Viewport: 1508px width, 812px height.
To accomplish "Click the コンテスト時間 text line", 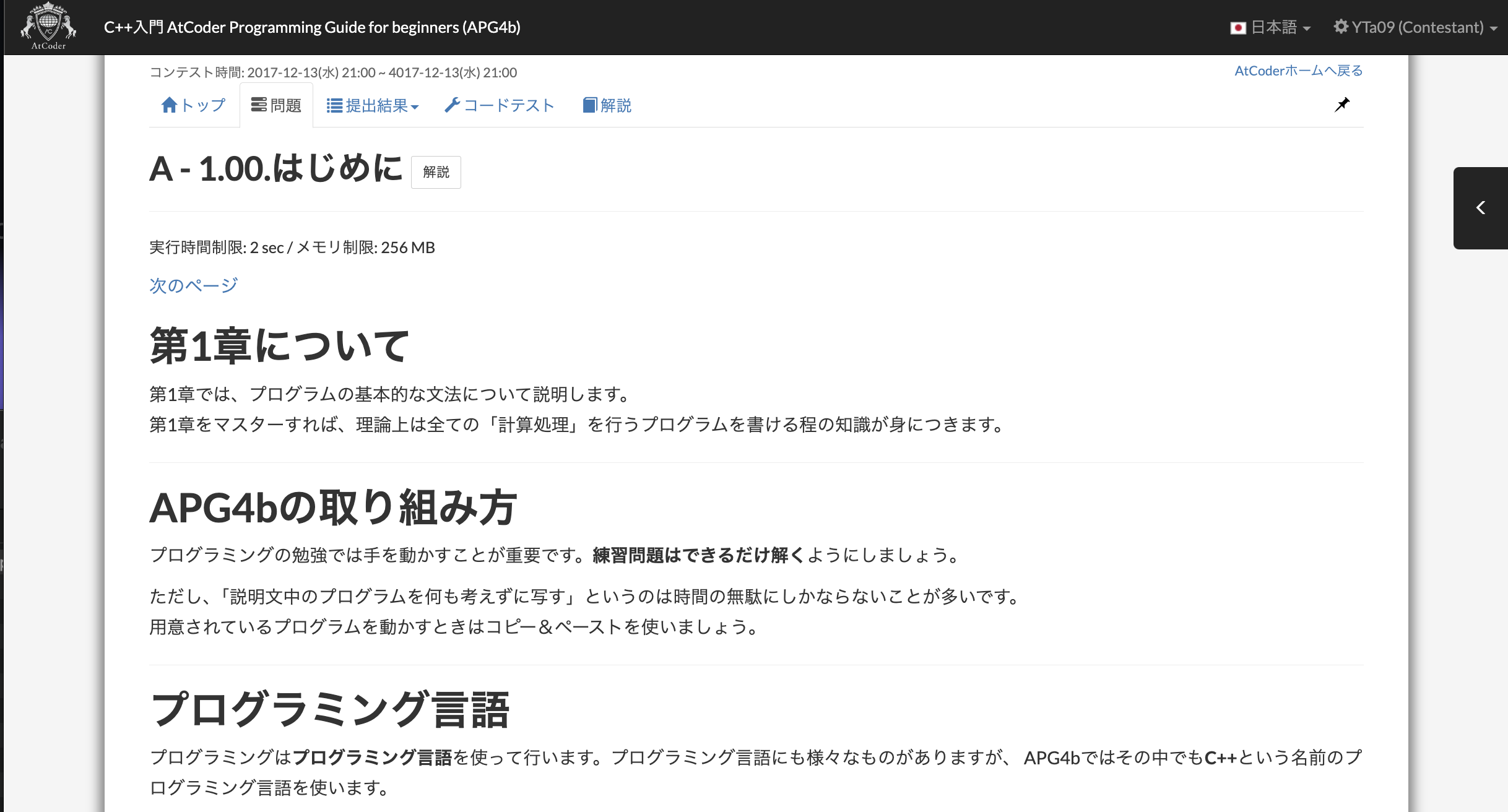I will [333, 72].
